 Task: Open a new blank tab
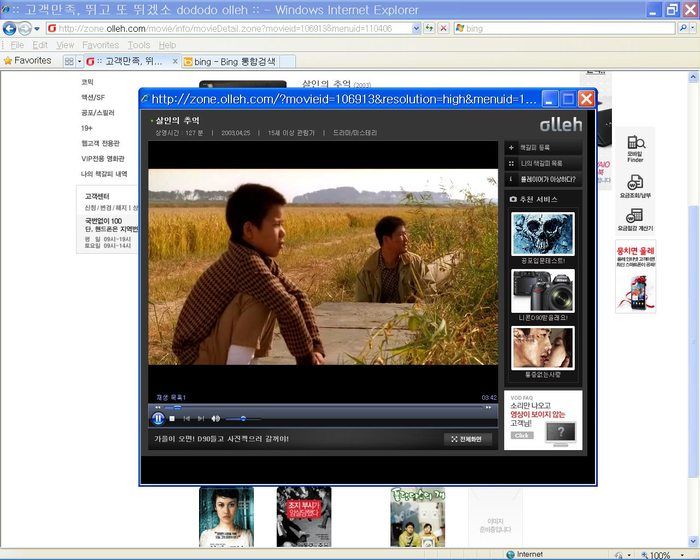click(x=288, y=62)
